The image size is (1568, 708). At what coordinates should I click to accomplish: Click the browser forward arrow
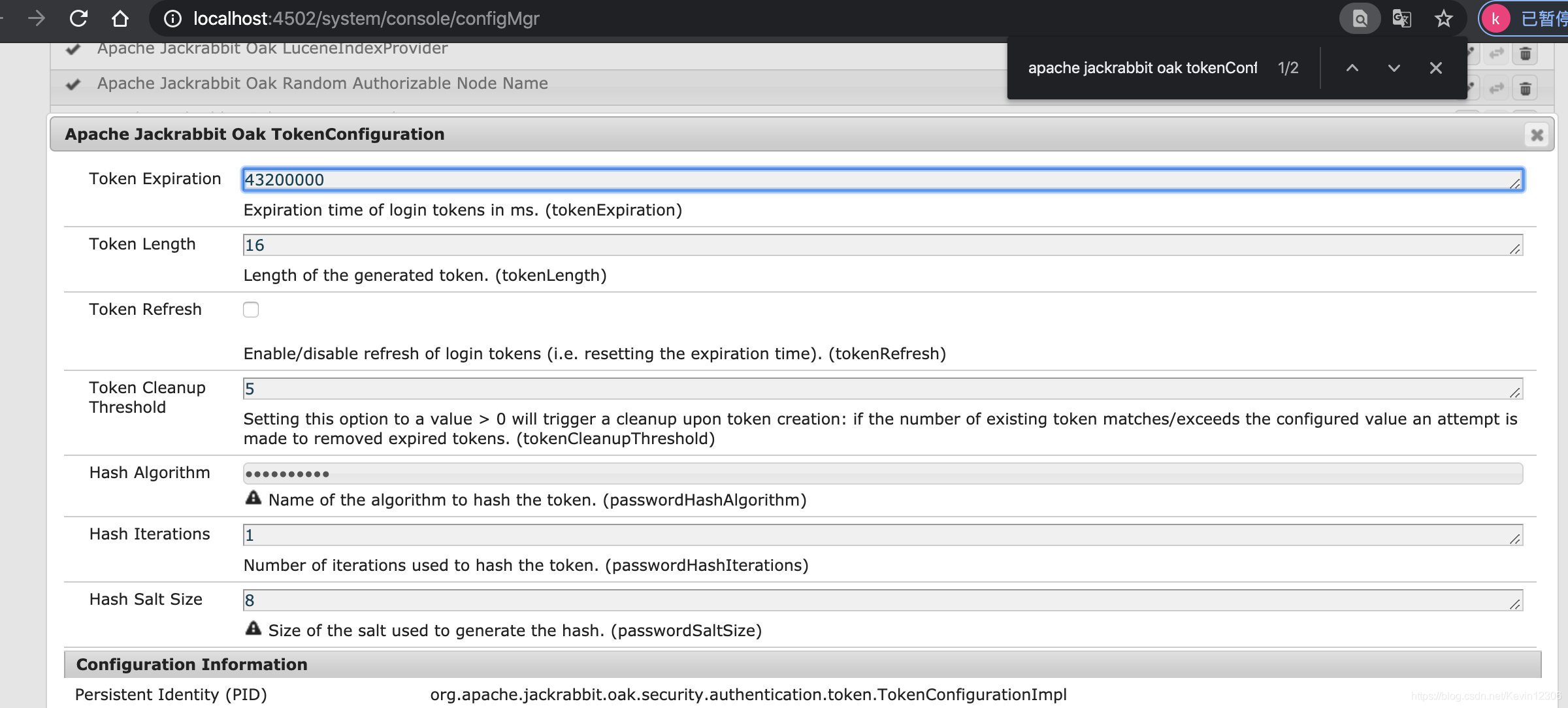tap(37, 18)
